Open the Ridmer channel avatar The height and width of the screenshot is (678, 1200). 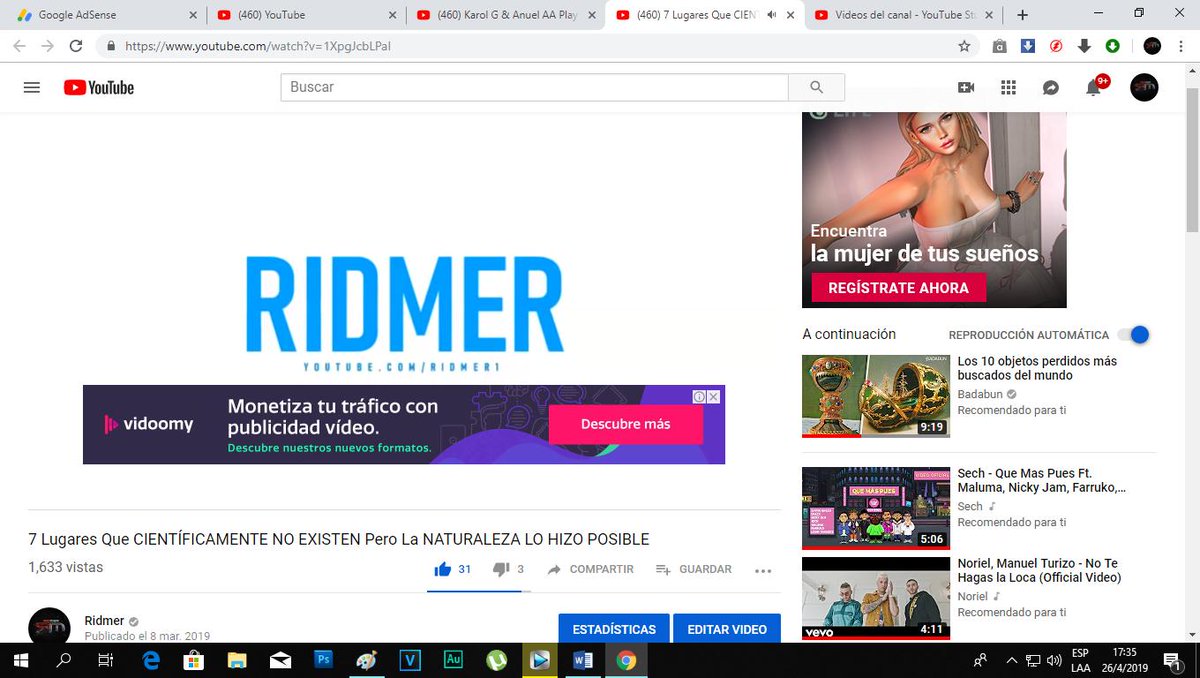click(x=49, y=625)
